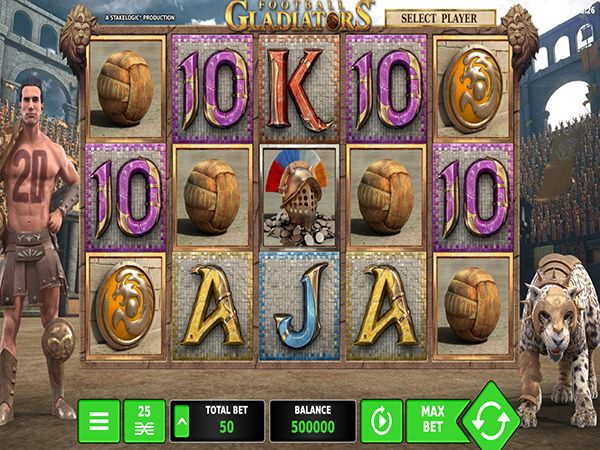Click the armored leopard on the right

(x=559, y=341)
